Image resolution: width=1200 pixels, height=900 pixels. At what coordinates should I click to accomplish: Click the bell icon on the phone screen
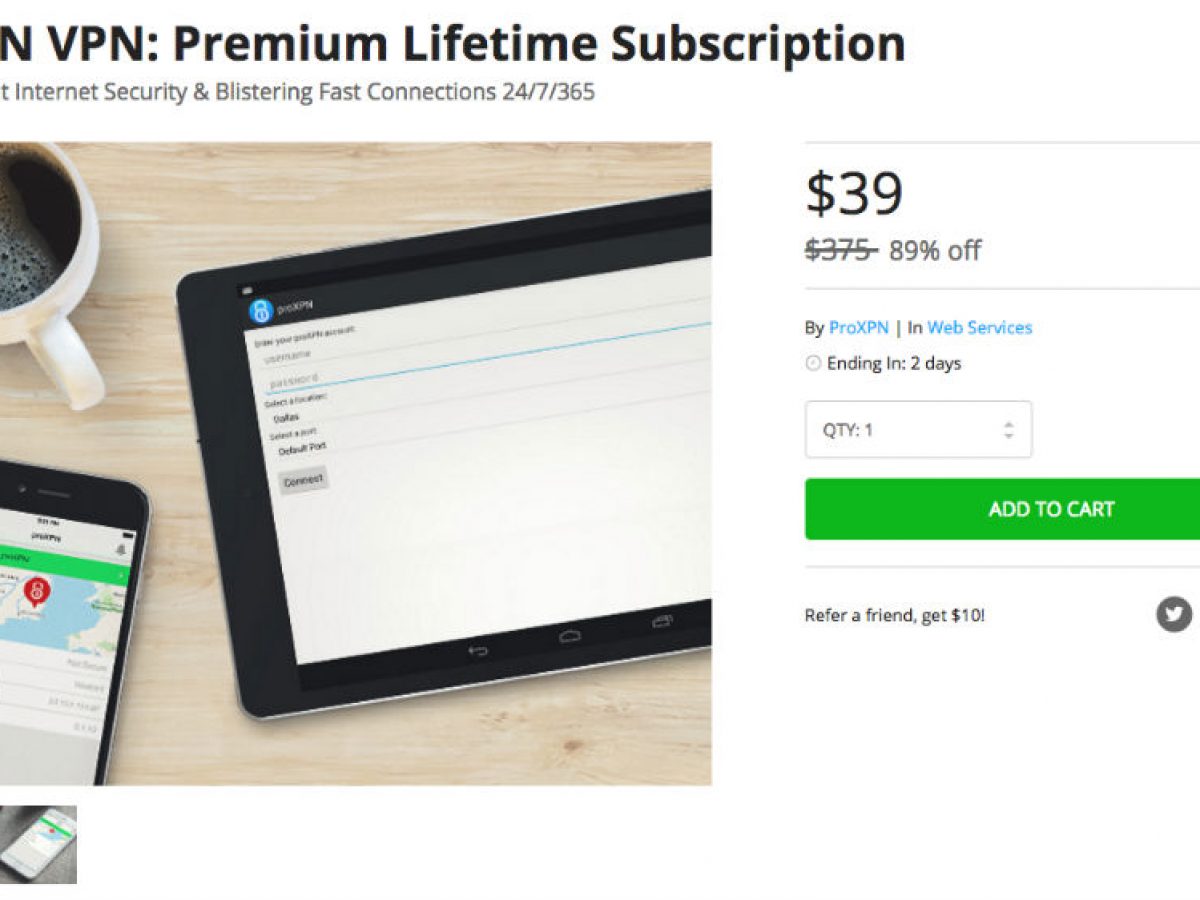click(122, 549)
